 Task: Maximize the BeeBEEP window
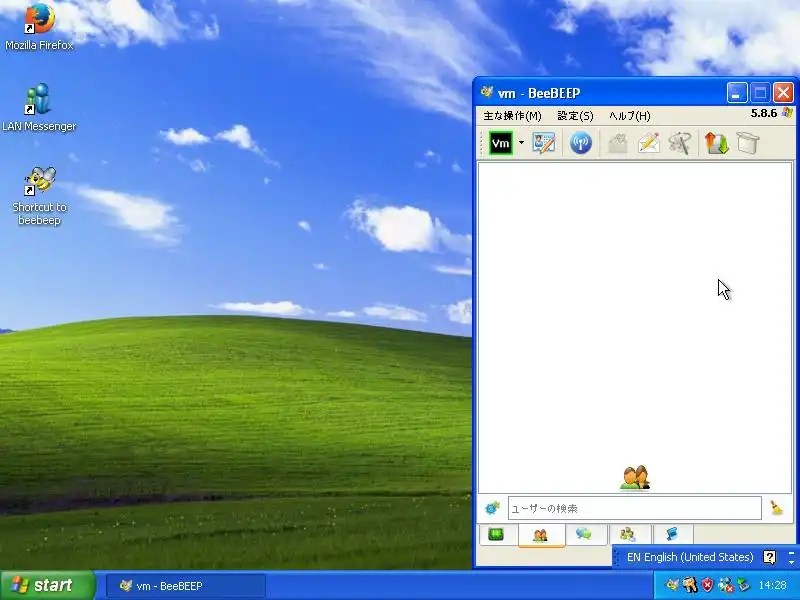(760, 93)
